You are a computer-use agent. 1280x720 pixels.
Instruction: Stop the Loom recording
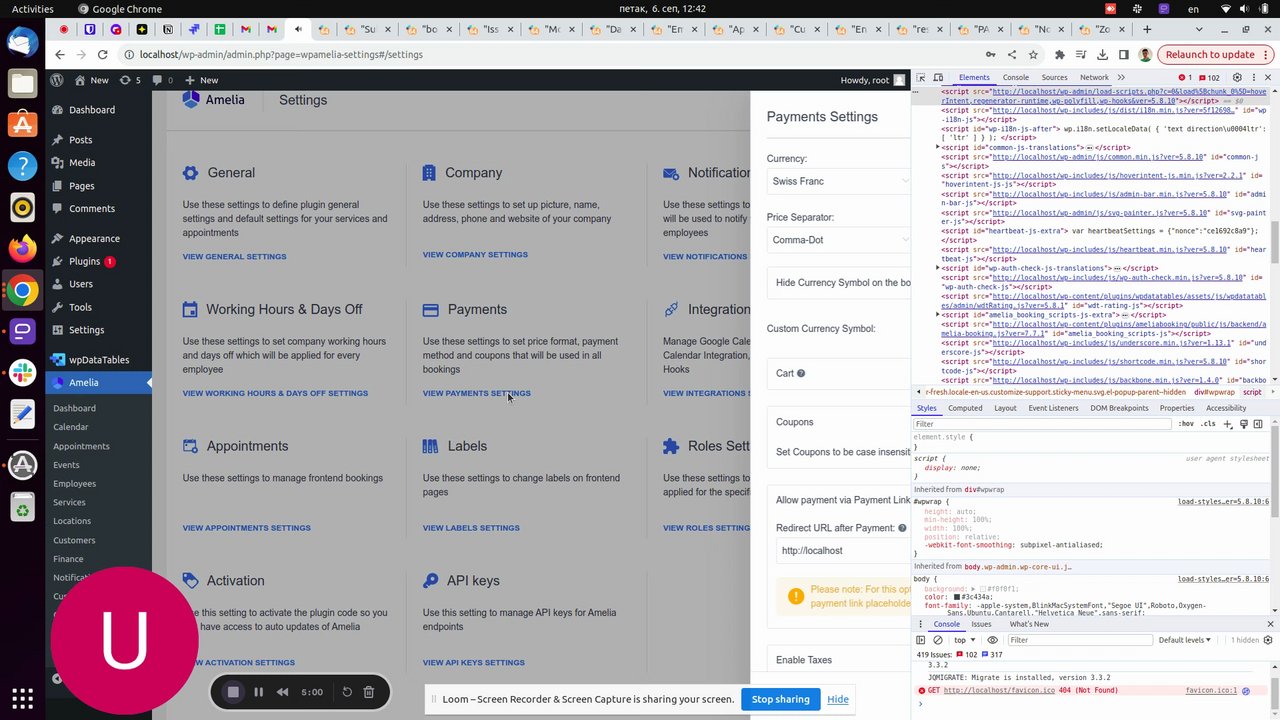[233, 692]
